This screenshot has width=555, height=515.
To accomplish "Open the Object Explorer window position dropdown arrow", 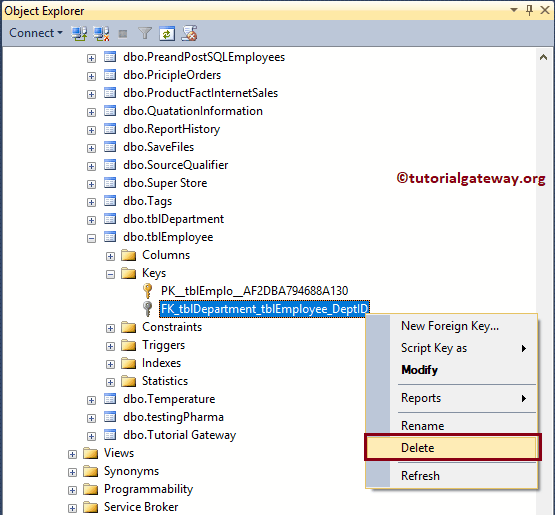I will coord(514,10).
